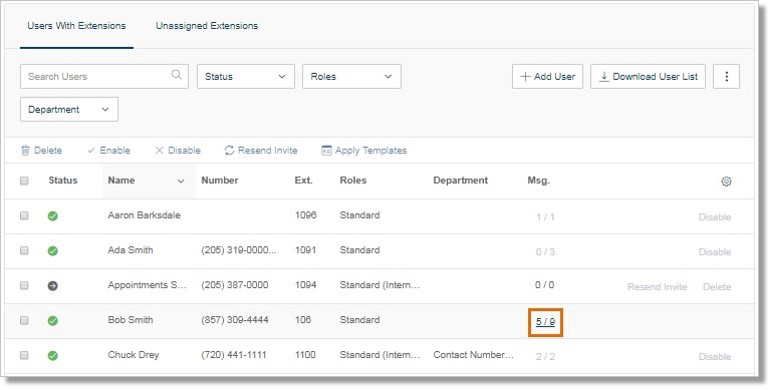Click the Disable X toolbar action
This screenshot has height=389, width=771.
178,150
